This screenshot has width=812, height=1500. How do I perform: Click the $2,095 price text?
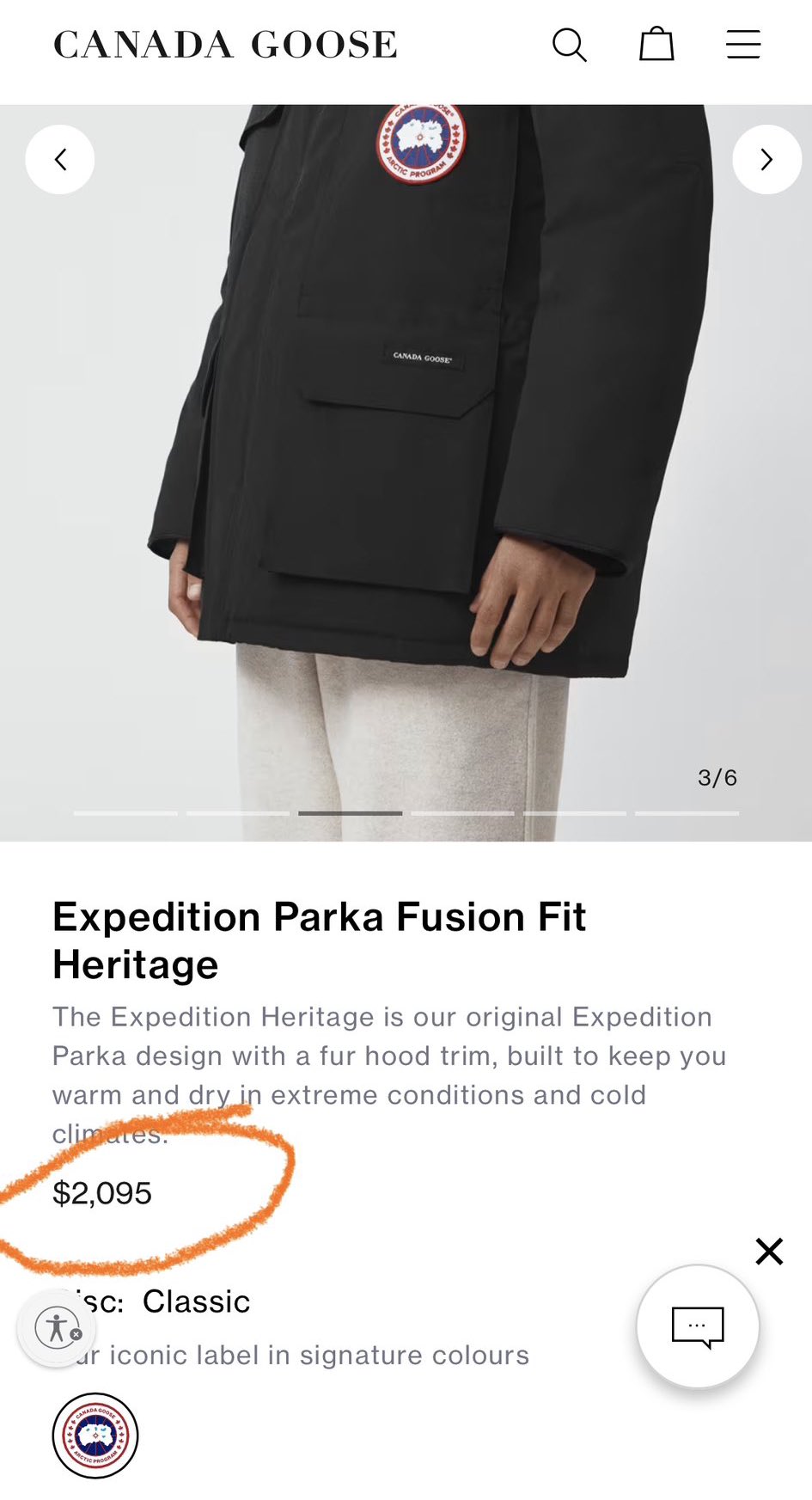click(x=102, y=1193)
